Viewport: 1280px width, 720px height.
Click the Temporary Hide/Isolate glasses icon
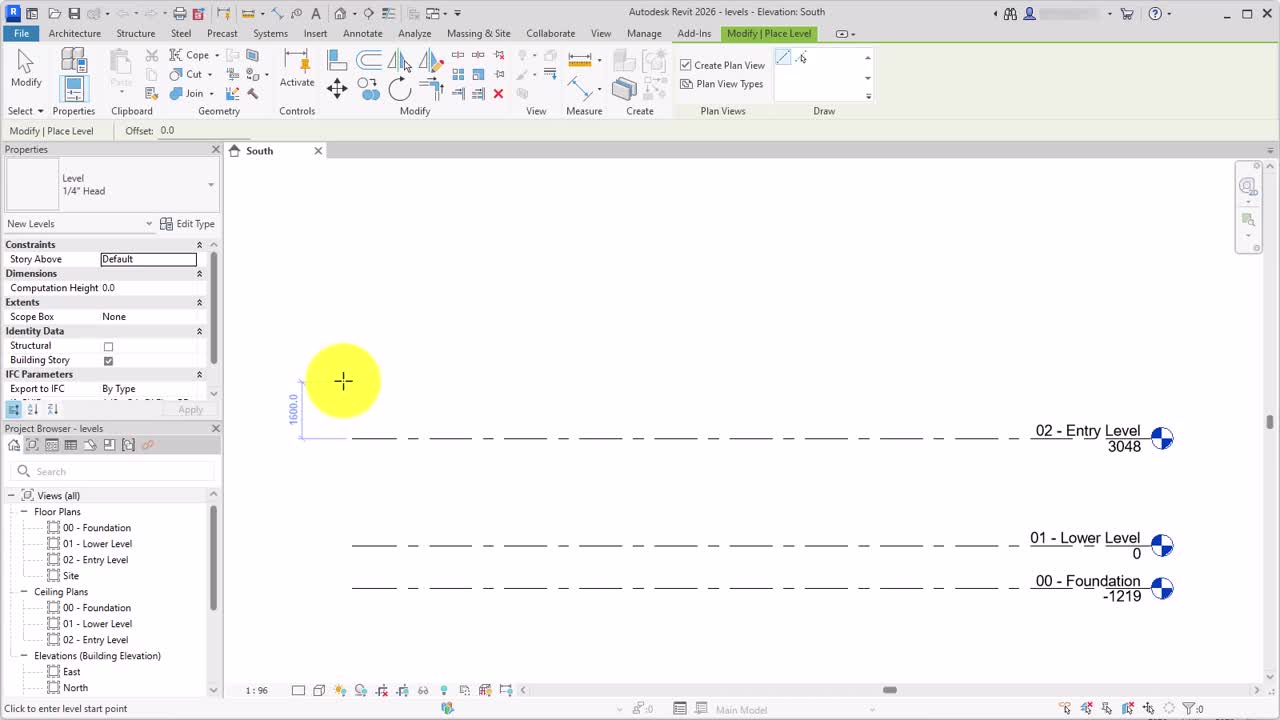click(423, 690)
